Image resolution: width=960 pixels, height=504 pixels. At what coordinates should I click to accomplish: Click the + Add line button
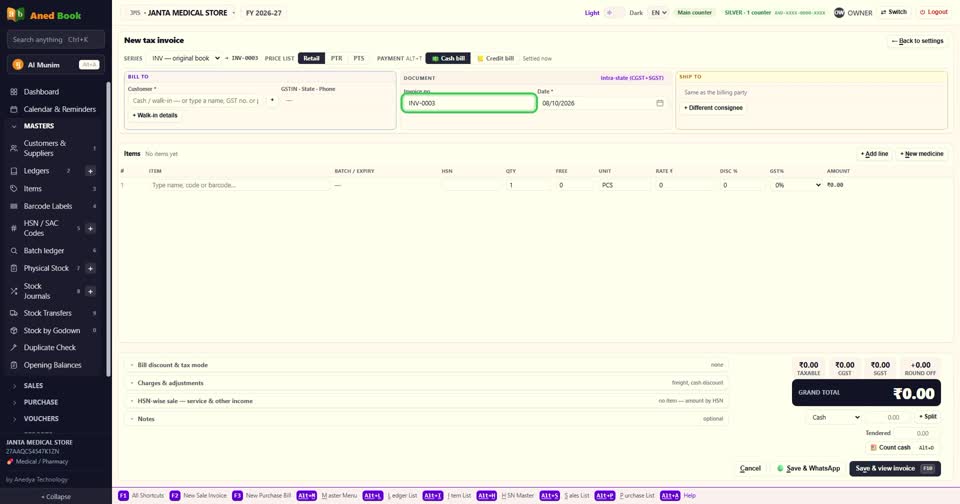[x=874, y=154]
